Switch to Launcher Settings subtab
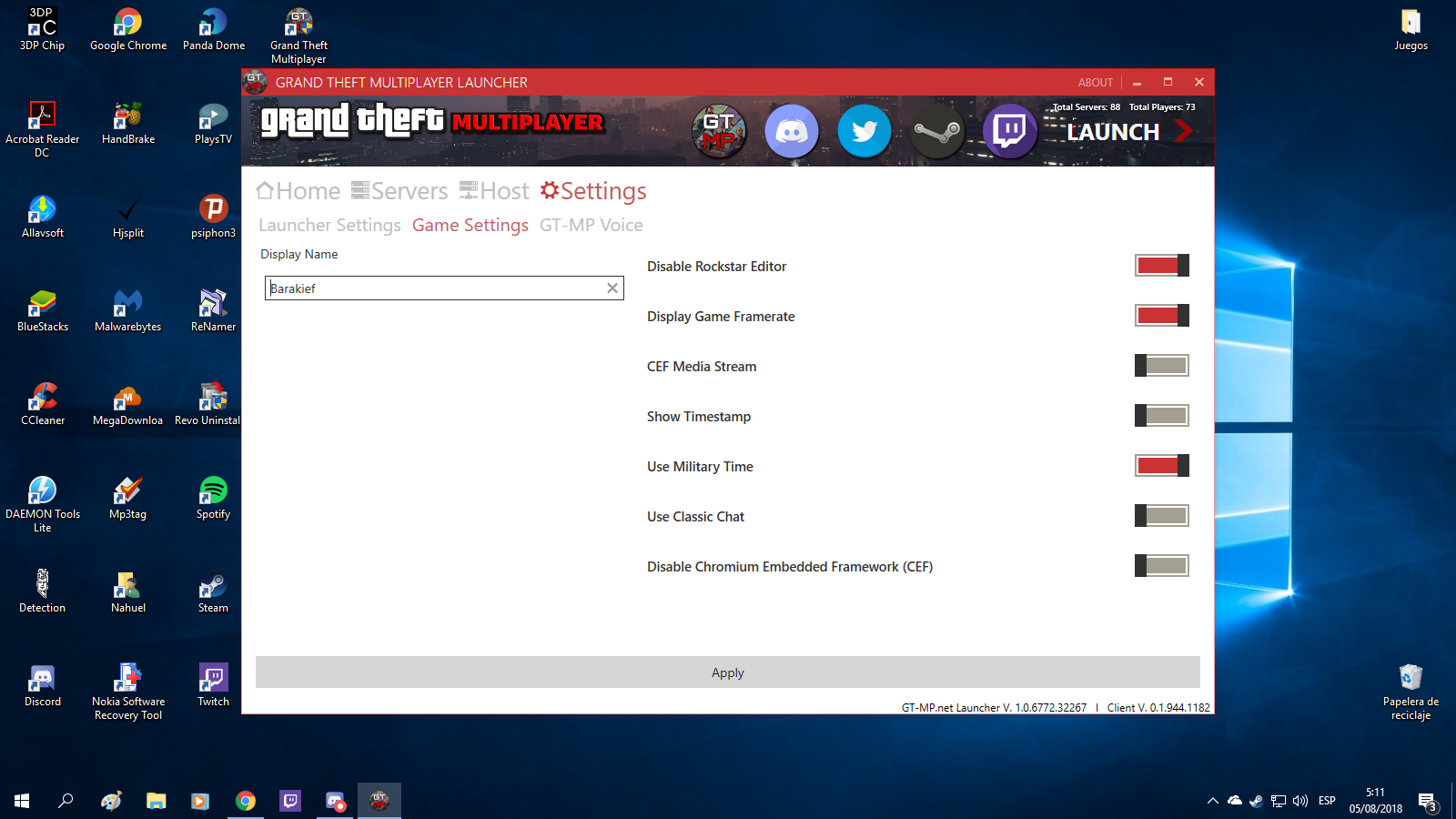1456x819 pixels. tap(329, 225)
